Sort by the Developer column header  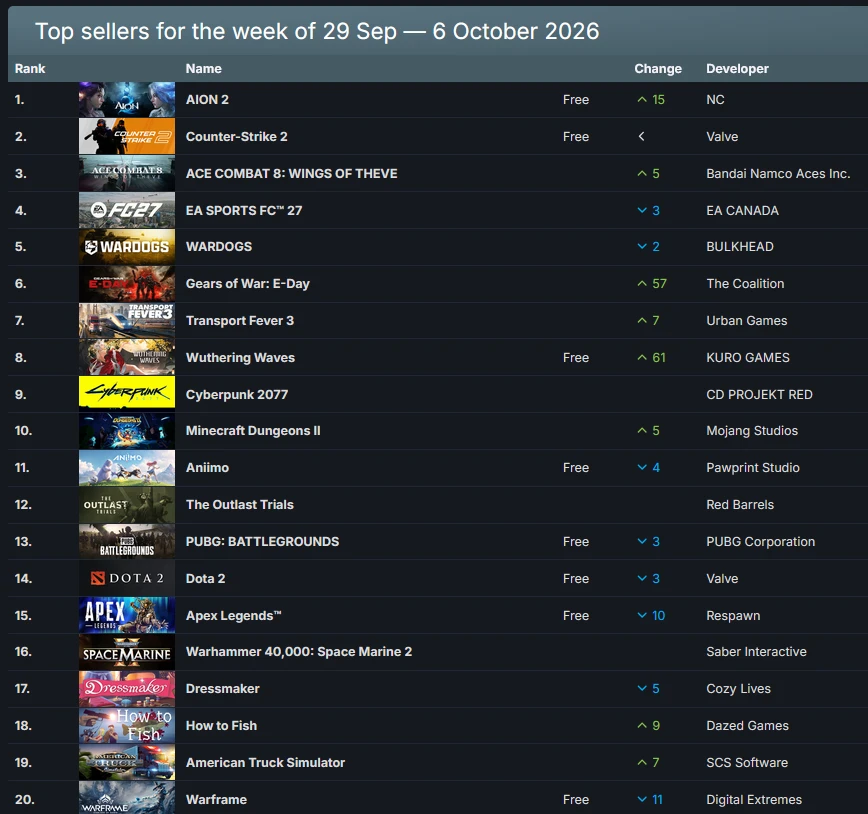[737, 69]
